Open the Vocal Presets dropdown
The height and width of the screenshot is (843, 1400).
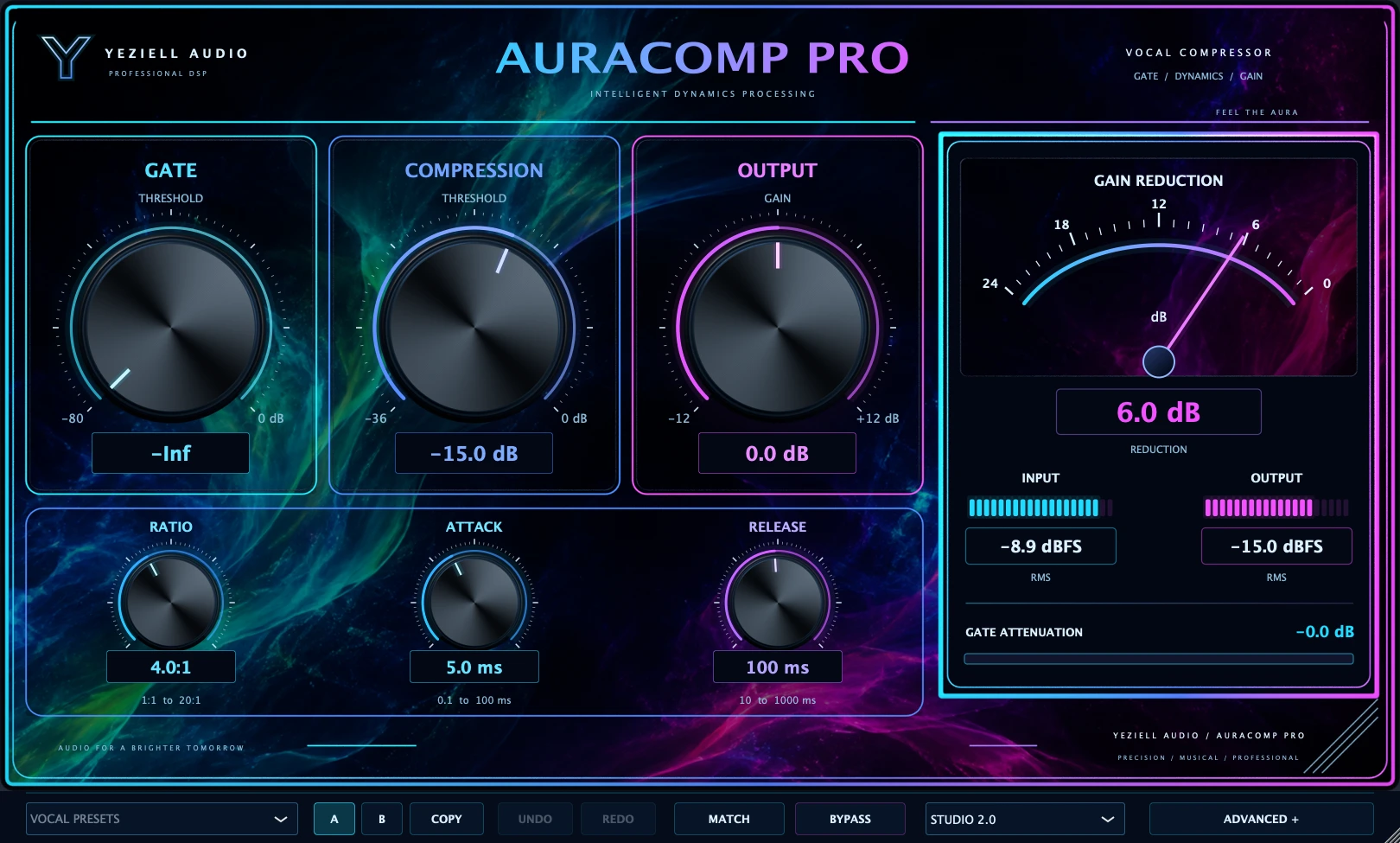click(x=162, y=819)
